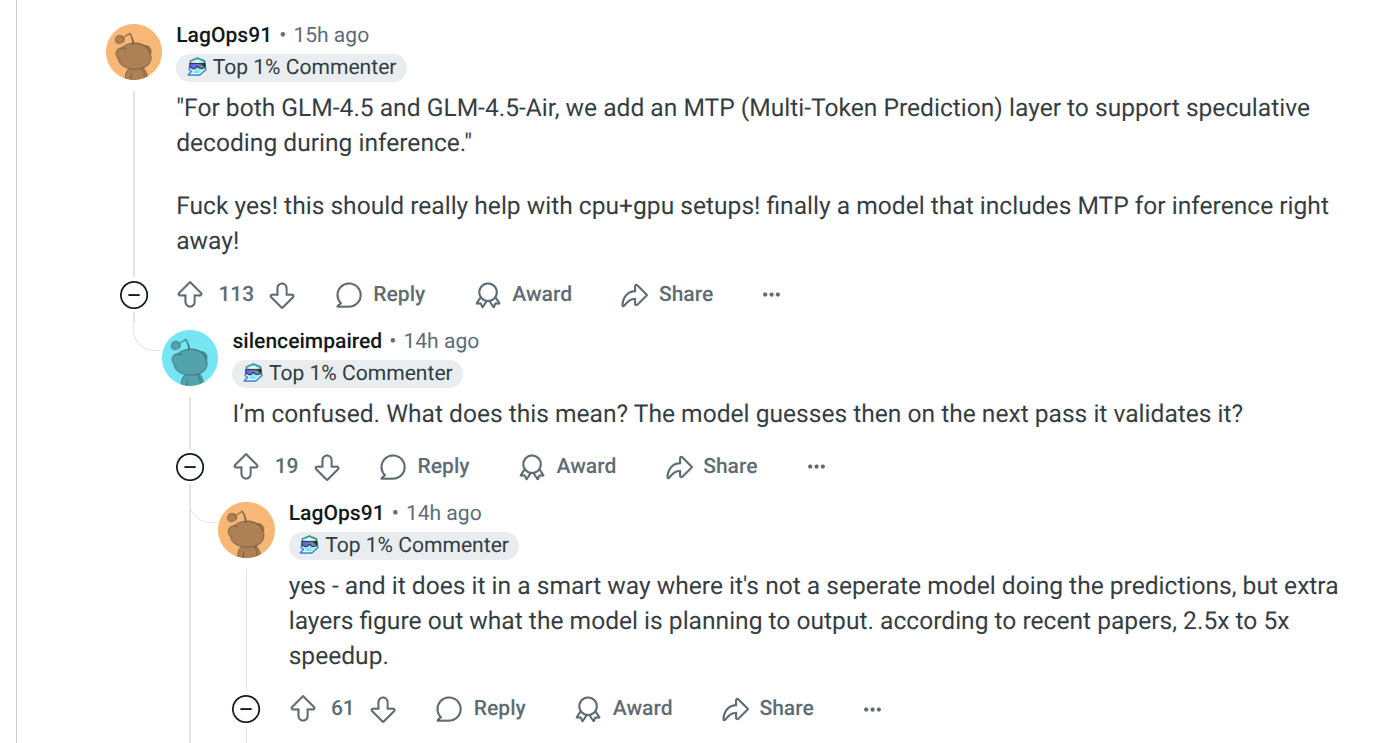Open more options on top comment
Viewport: 1393px width, 743px height.
[771, 295]
